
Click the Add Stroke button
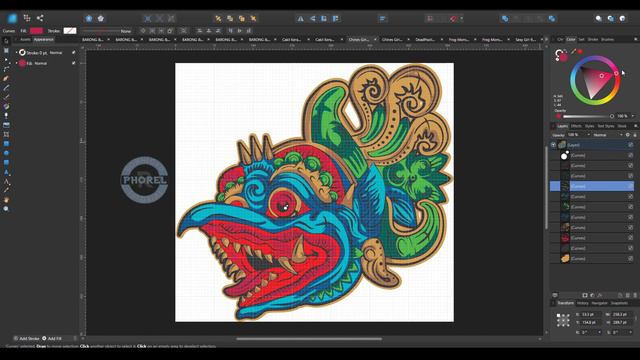click(x=26, y=338)
